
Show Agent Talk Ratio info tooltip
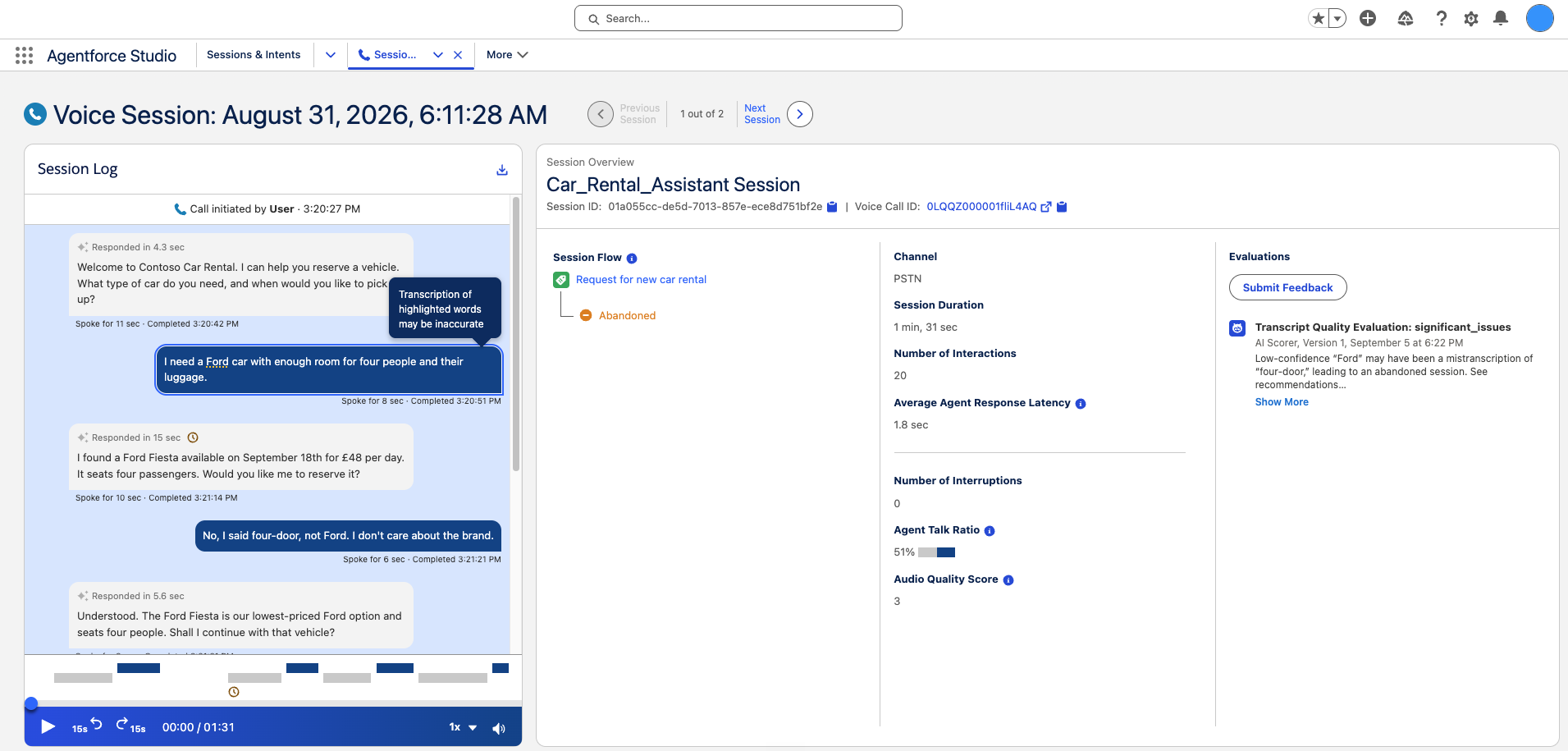[990, 531]
